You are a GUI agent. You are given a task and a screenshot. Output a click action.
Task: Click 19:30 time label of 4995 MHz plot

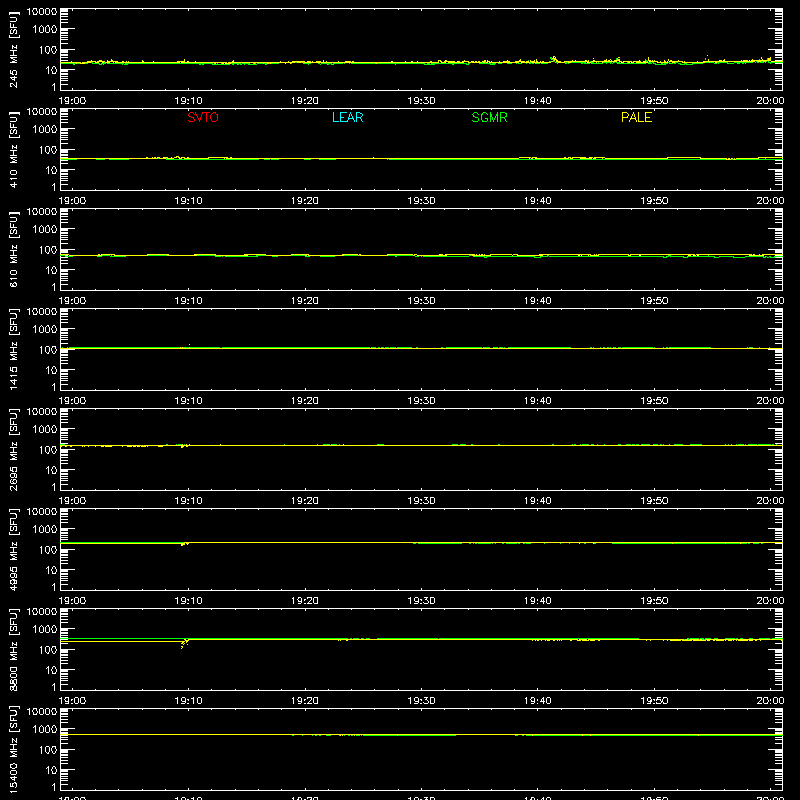pyautogui.click(x=421, y=601)
